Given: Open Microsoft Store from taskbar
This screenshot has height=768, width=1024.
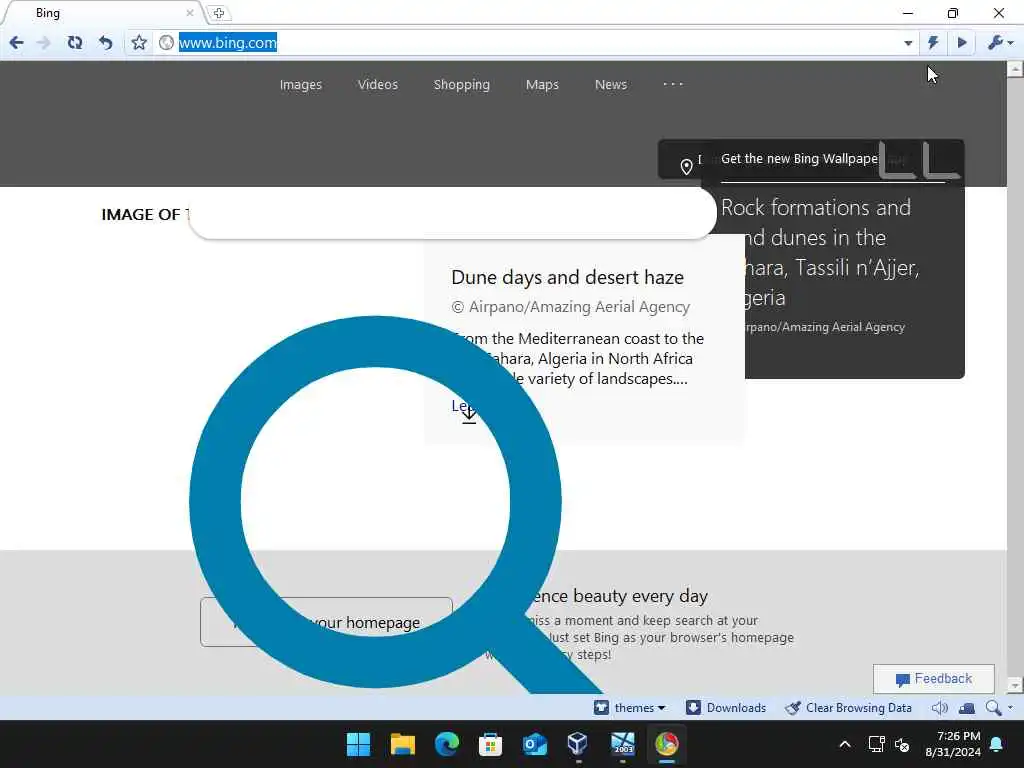Looking at the screenshot, I should pyautogui.click(x=490, y=744).
